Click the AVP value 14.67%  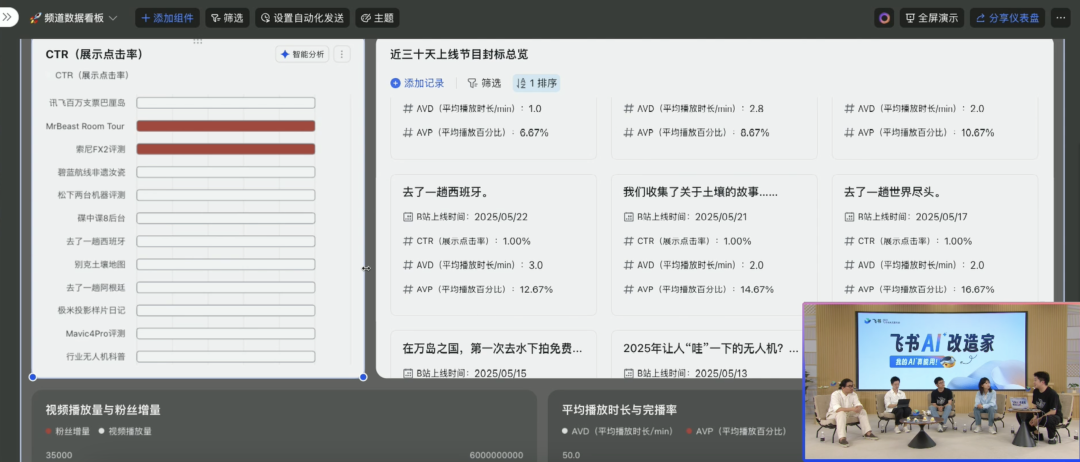pos(757,289)
